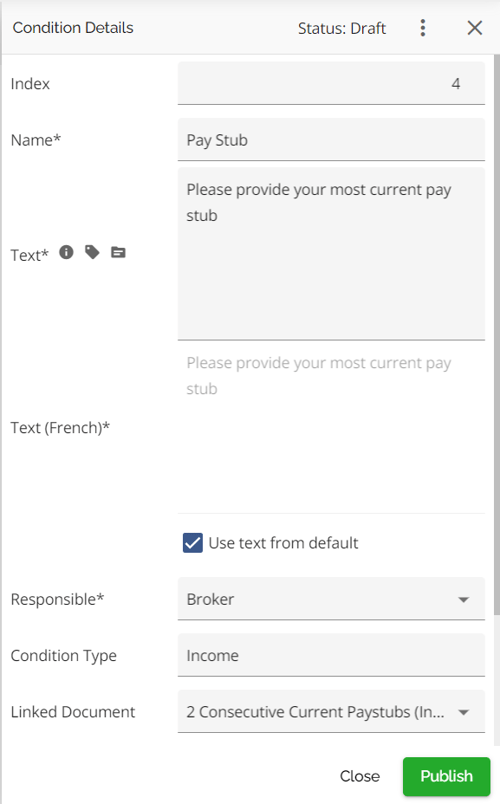Viewport: 500px width, 804px height.
Task: Focus the Name field containing Pay Stub
Action: [x=331, y=139]
